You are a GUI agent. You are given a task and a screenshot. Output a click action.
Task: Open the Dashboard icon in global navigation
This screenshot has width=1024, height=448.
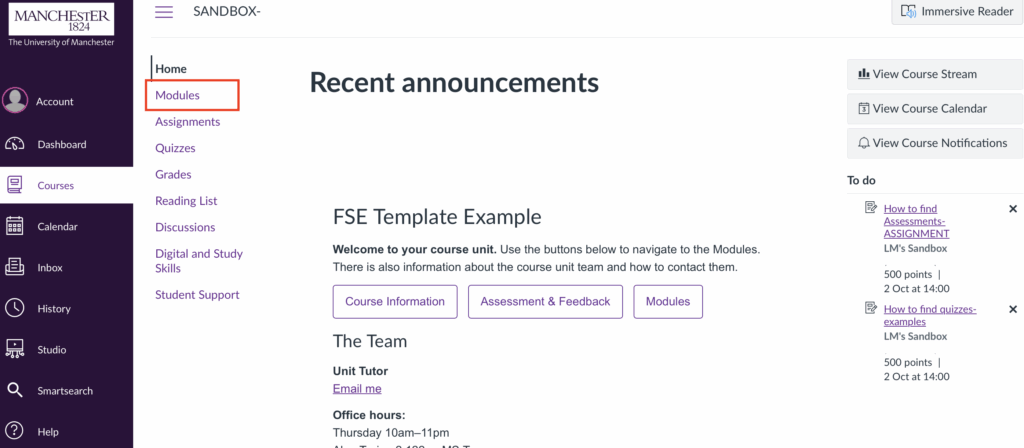tap(15, 144)
